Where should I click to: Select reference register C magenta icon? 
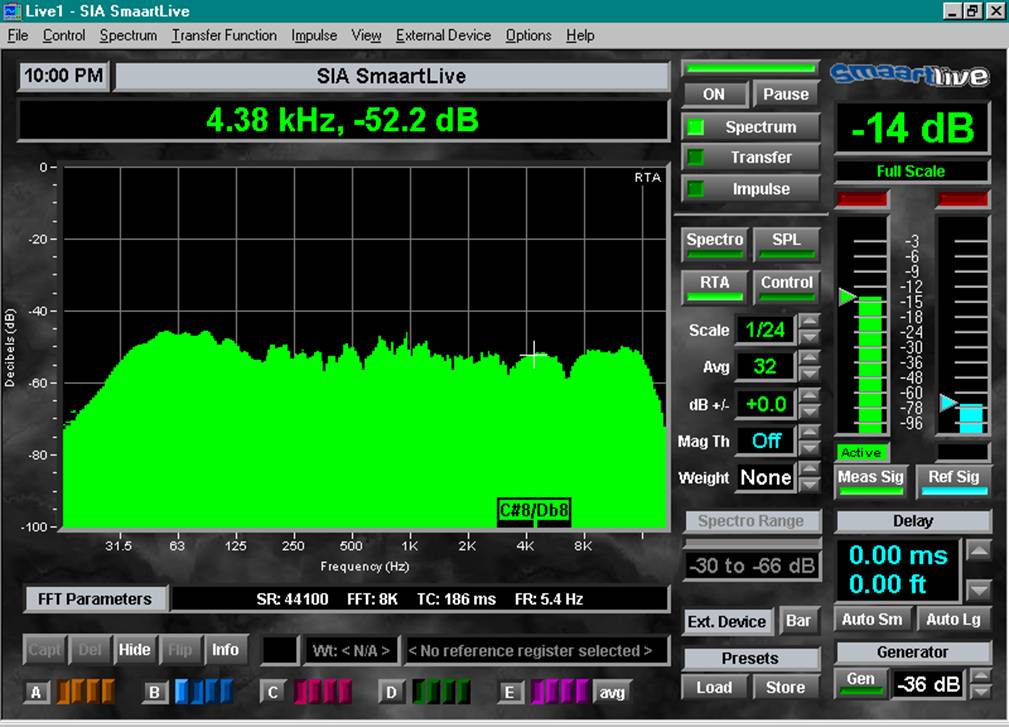[322, 691]
